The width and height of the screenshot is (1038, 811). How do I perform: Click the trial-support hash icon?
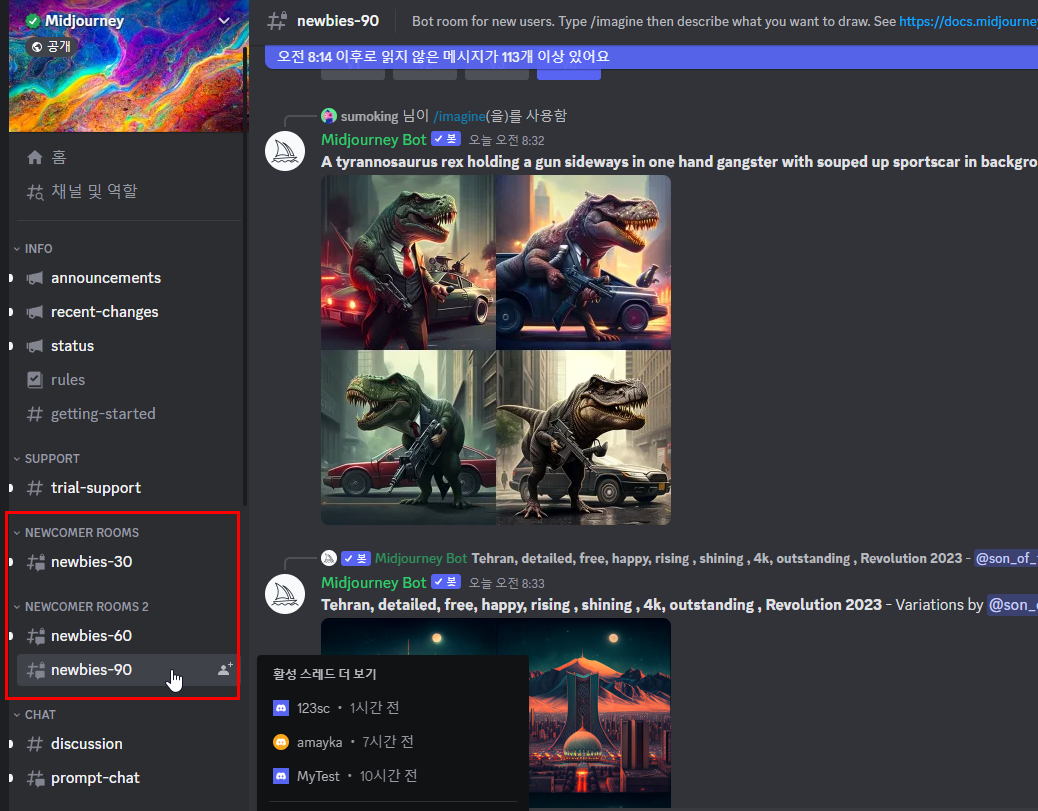[34, 488]
